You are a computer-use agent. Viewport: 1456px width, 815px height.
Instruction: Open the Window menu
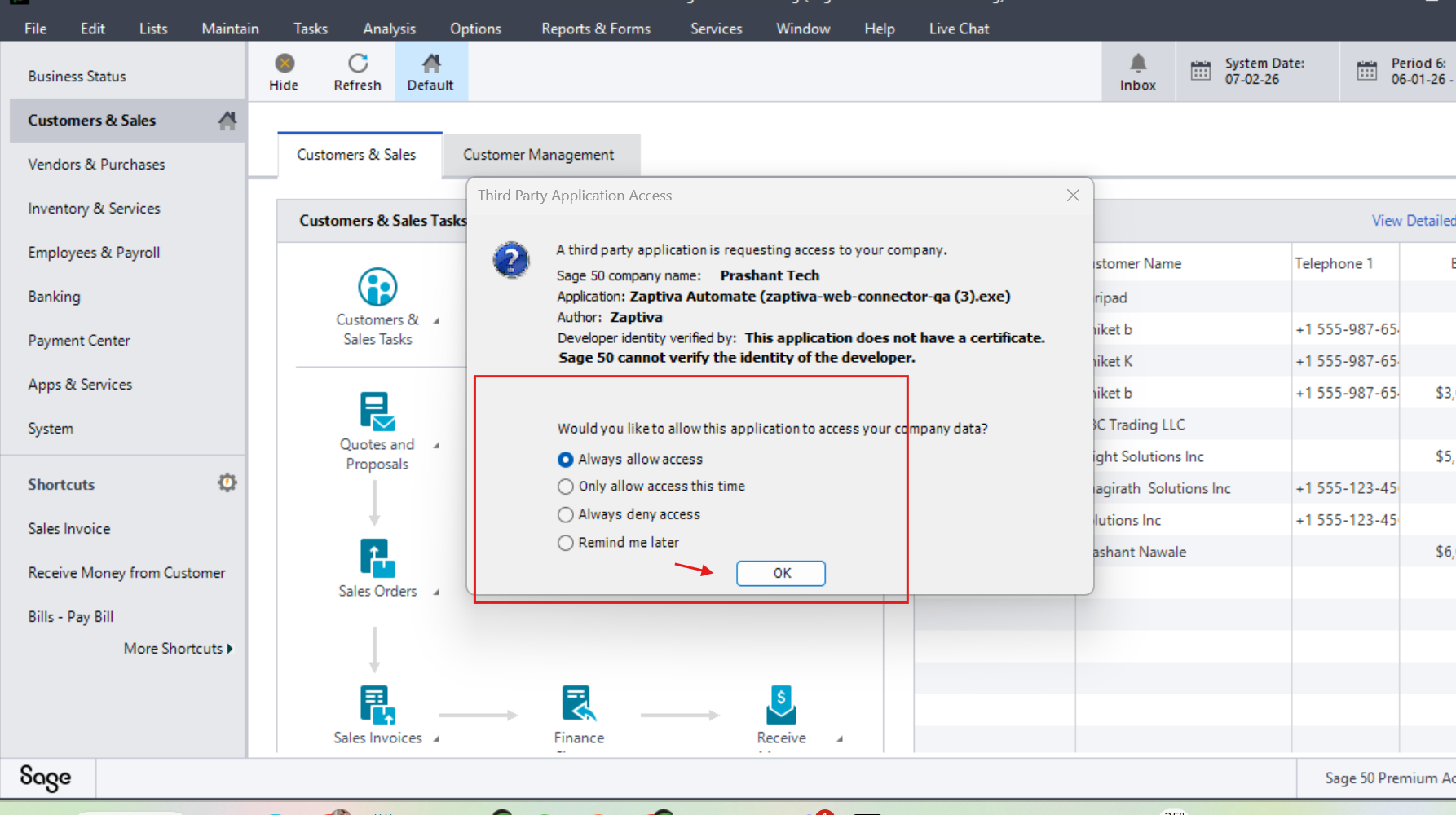pyautogui.click(x=803, y=29)
